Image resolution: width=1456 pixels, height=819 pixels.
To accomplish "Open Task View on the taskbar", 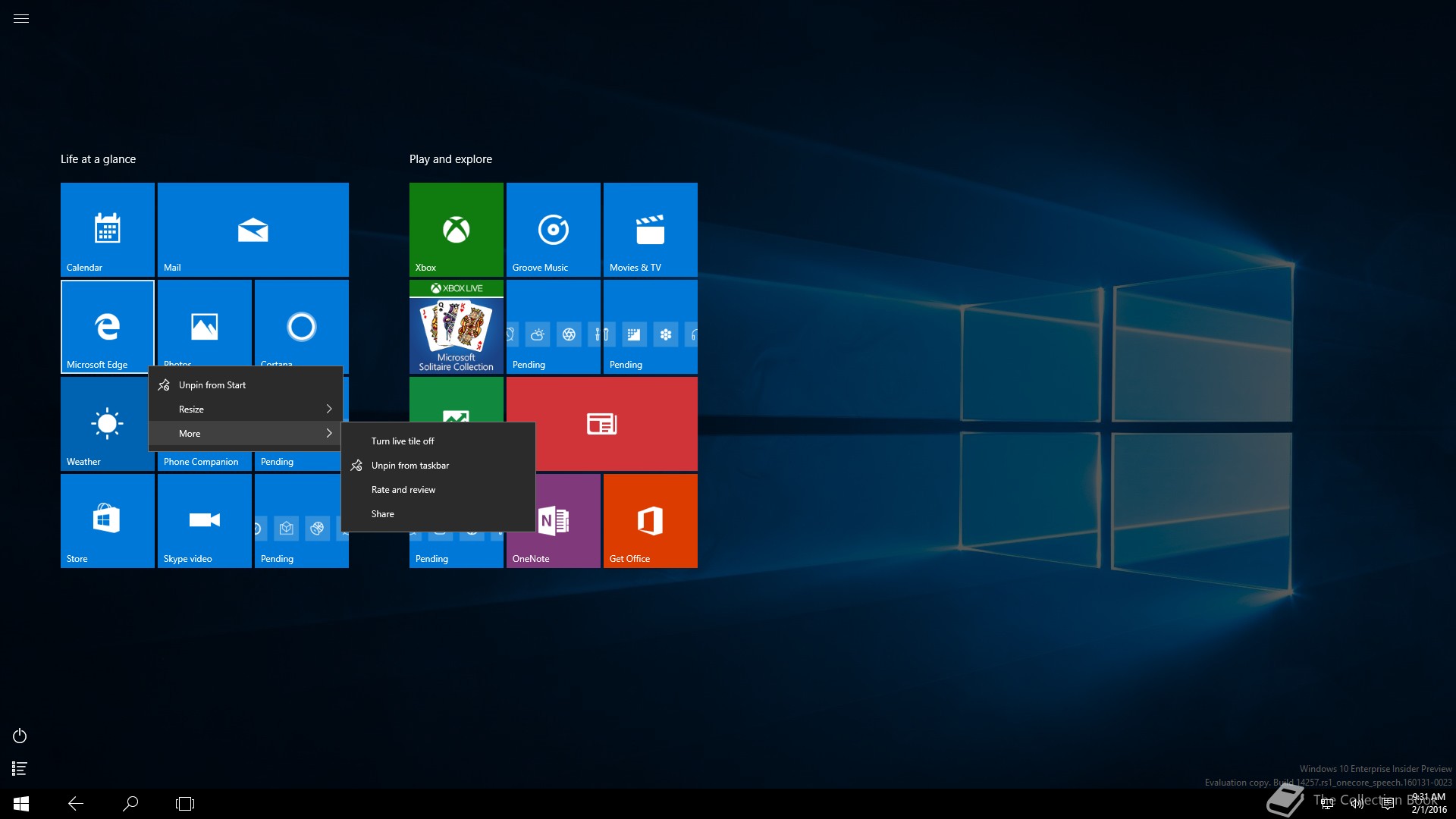I will click(x=185, y=804).
